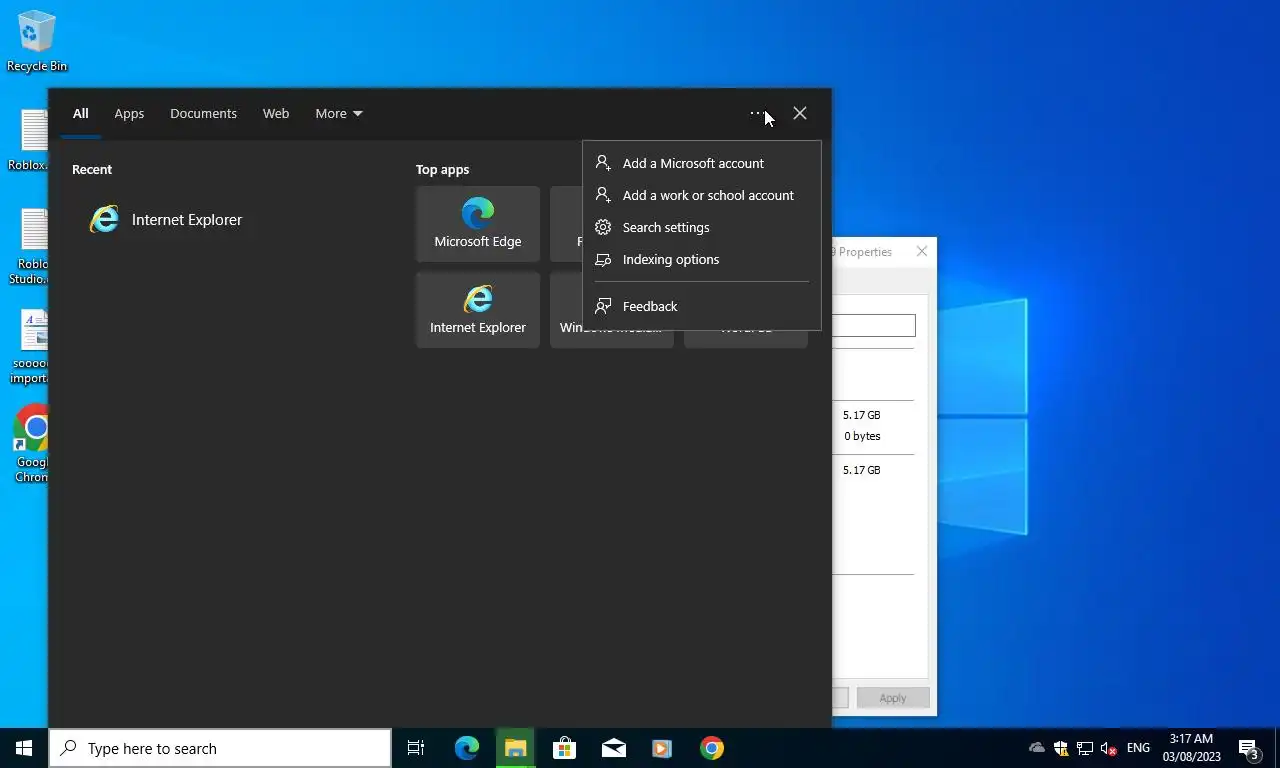Expand the More filter dropdown
Screen dimensions: 1280x768
(x=339, y=113)
